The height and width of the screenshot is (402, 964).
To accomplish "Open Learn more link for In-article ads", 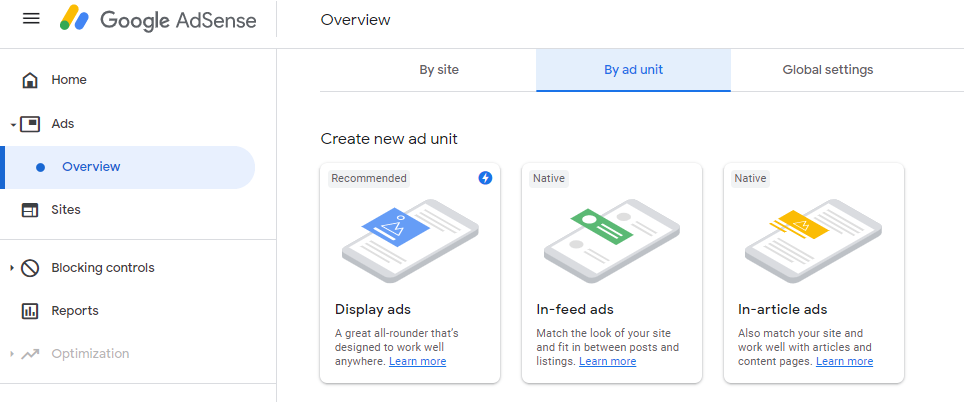I will pos(844,361).
